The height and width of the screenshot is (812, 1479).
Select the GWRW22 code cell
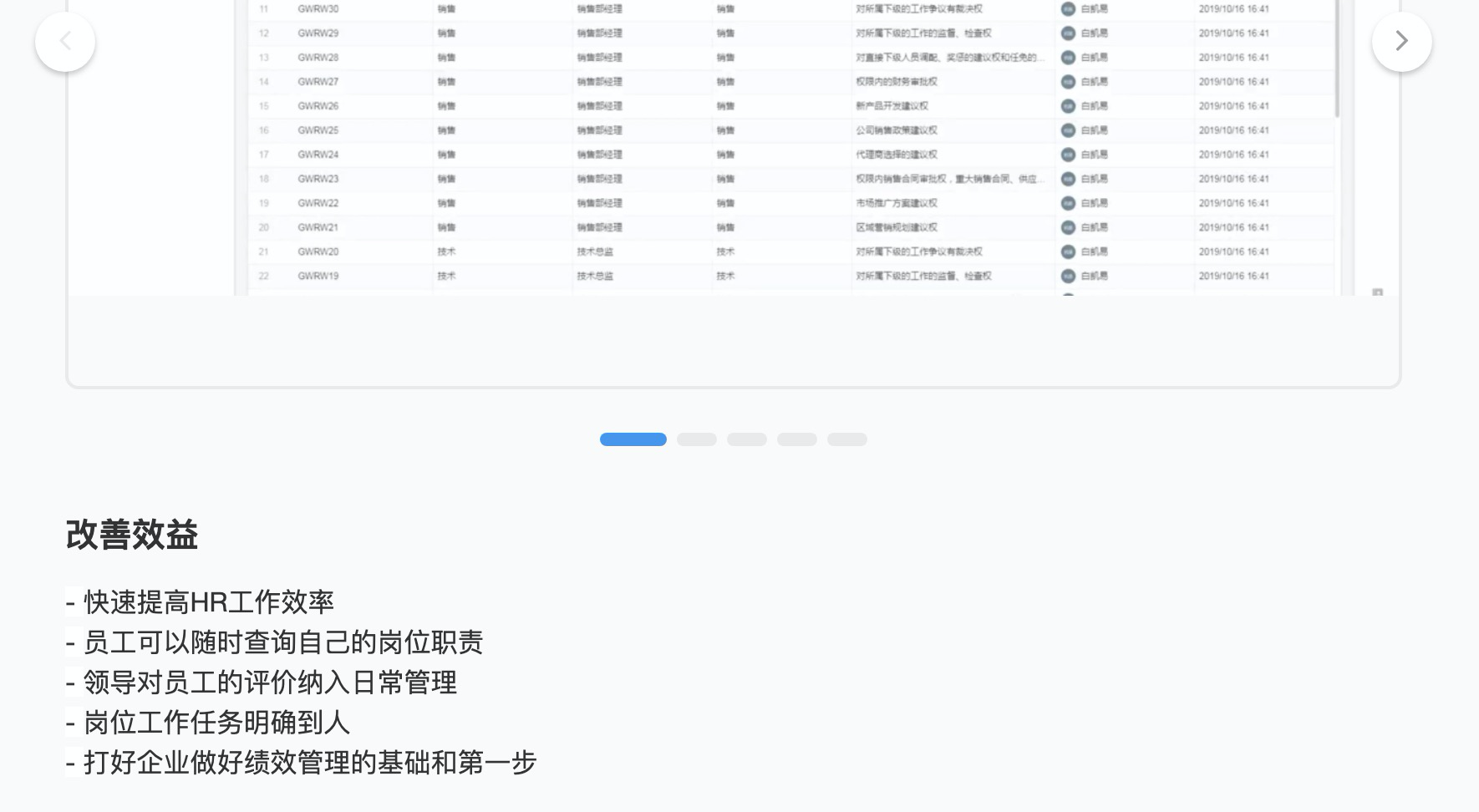(318, 203)
